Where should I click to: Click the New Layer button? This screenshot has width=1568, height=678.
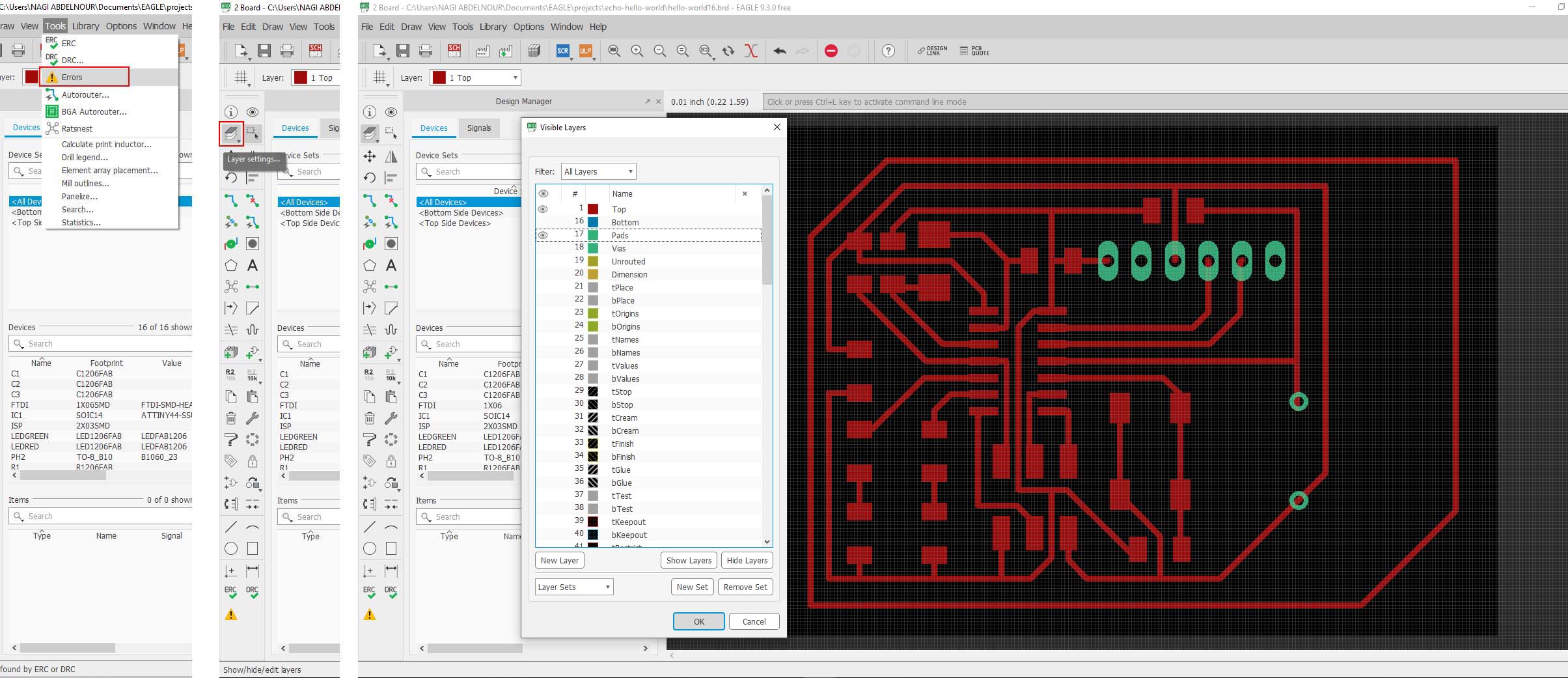click(x=559, y=560)
